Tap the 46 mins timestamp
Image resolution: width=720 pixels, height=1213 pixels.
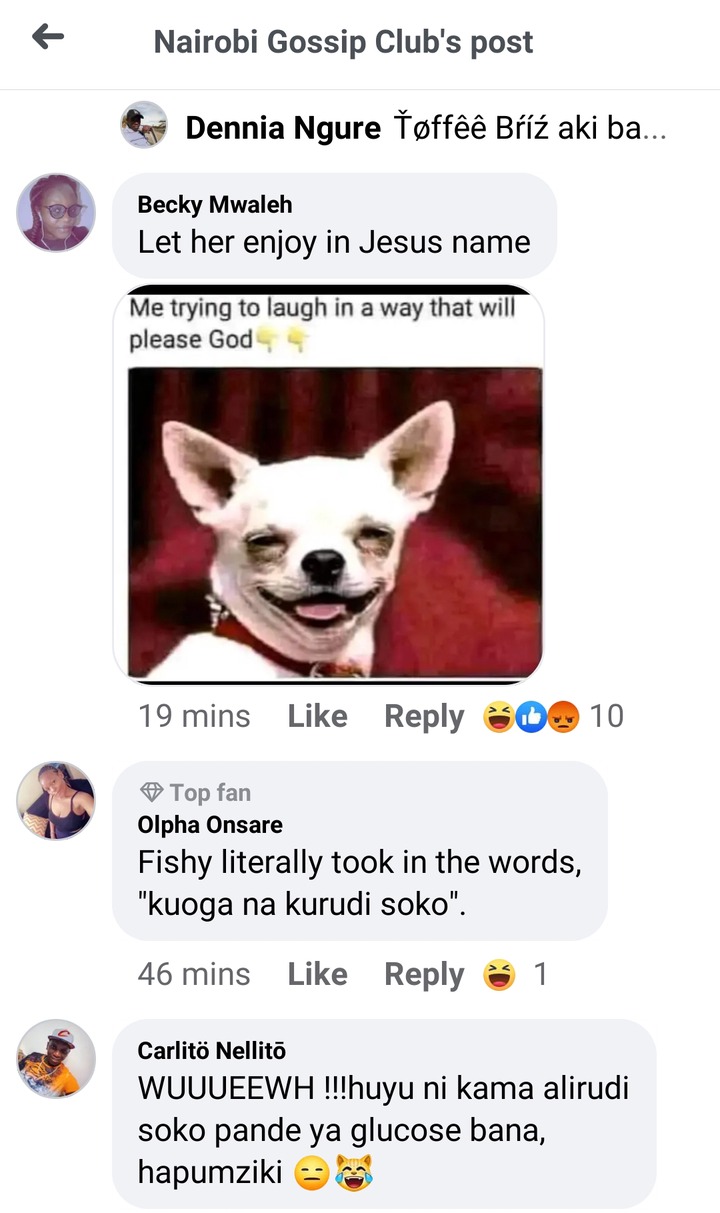[x=194, y=974]
